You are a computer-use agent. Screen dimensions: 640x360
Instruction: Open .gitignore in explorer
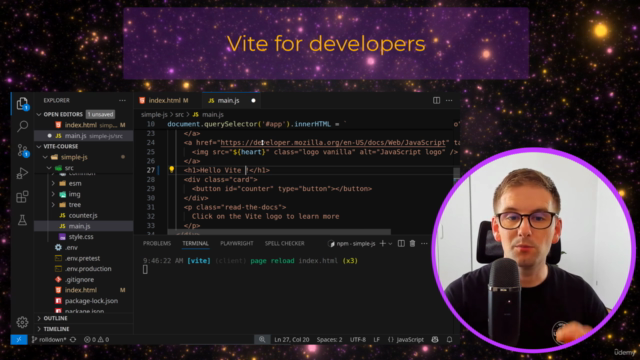84,280
